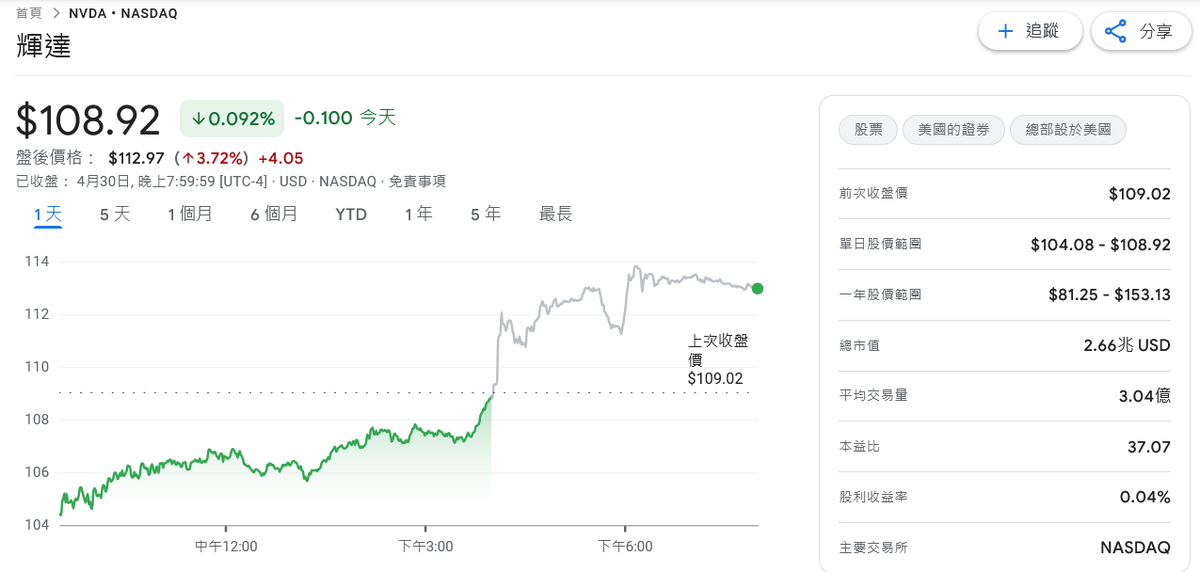The image size is (1200, 572).
Task: Click the 本益比 label
Action: pos(860,447)
